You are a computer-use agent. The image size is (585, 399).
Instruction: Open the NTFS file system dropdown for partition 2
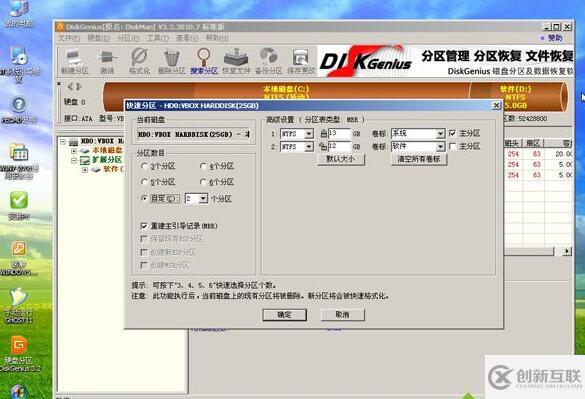click(x=309, y=147)
